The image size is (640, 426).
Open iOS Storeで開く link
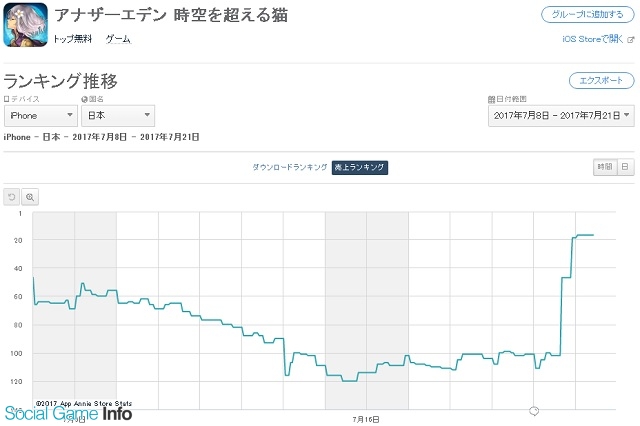593,39
